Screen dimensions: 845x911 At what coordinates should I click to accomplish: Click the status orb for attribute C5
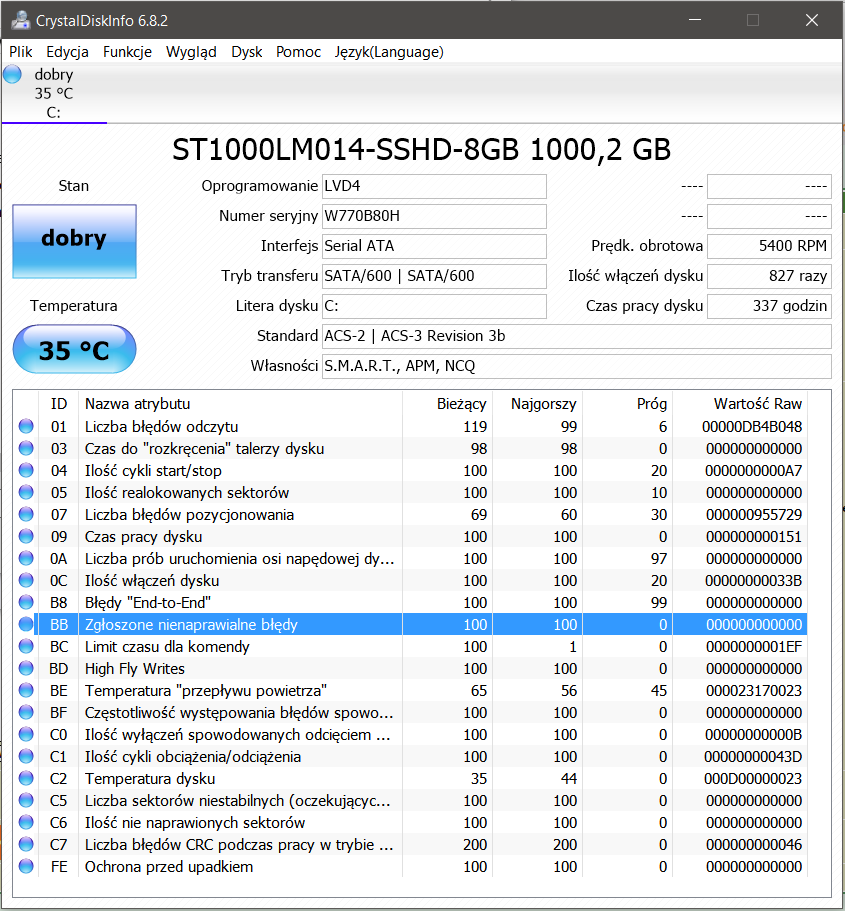(26, 801)
